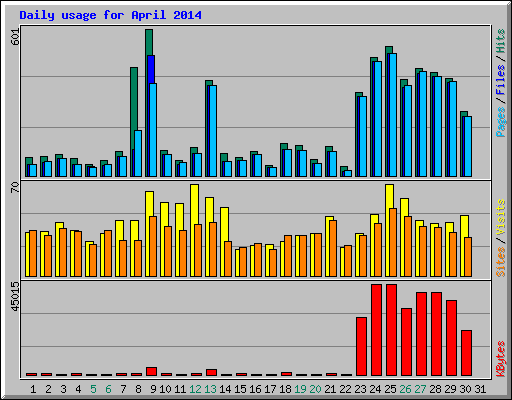Select the red KBytes bar for day 26
Screen dimensions: 512x400
[x=406, y=342]
